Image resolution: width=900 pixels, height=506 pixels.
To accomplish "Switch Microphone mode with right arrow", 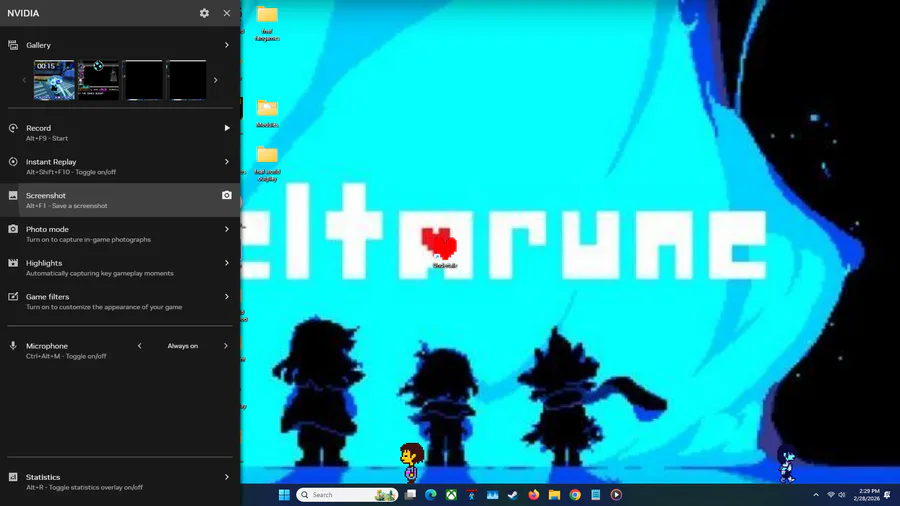I will point(226,346).
